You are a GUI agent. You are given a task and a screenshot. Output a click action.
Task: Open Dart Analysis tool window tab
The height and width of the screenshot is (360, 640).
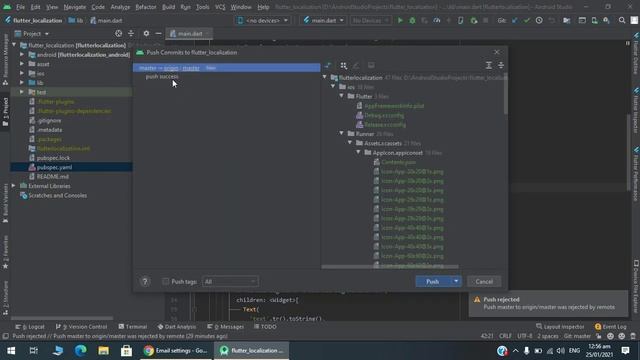coord(177,327)
